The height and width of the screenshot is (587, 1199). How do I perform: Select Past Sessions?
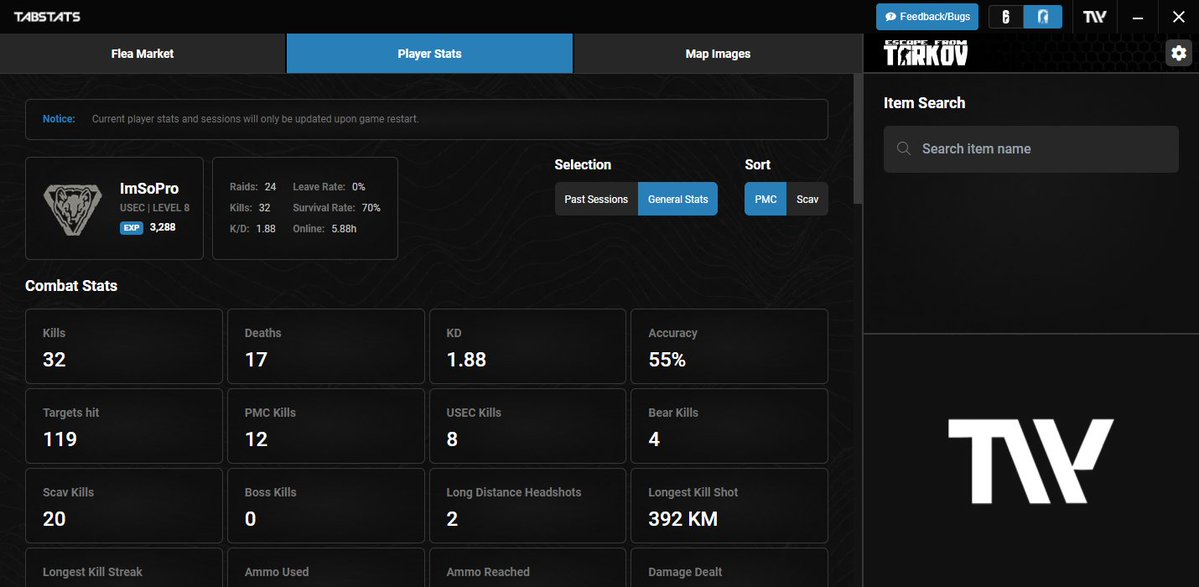click(596, 199)
